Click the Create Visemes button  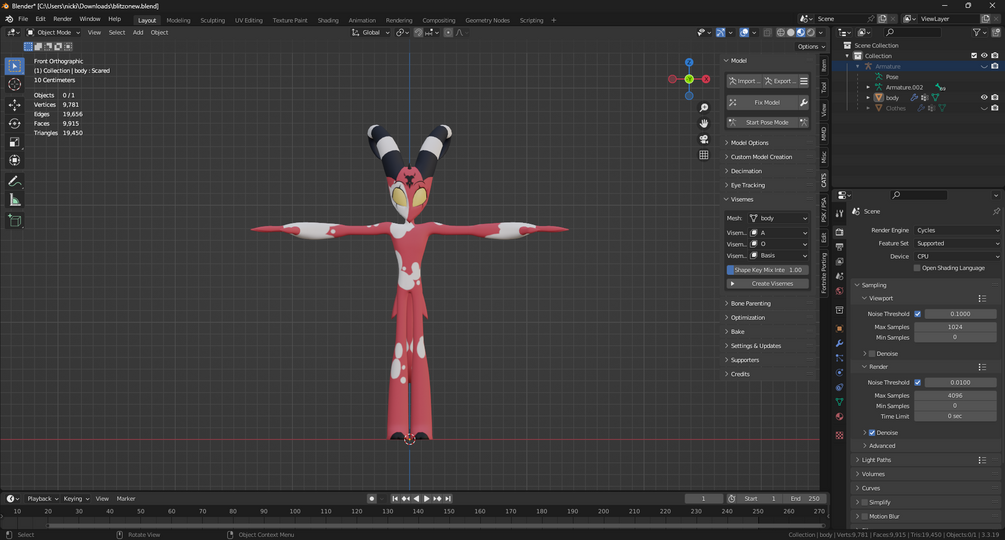tap(767, 284)
